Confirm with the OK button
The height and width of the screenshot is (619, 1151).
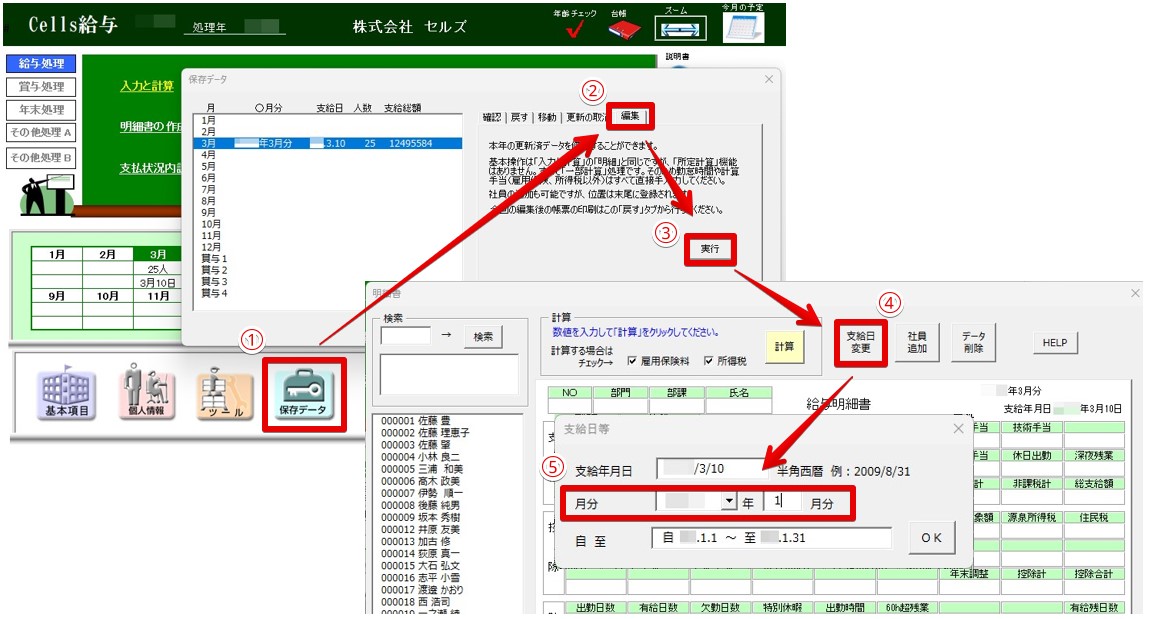coord(932,537)
